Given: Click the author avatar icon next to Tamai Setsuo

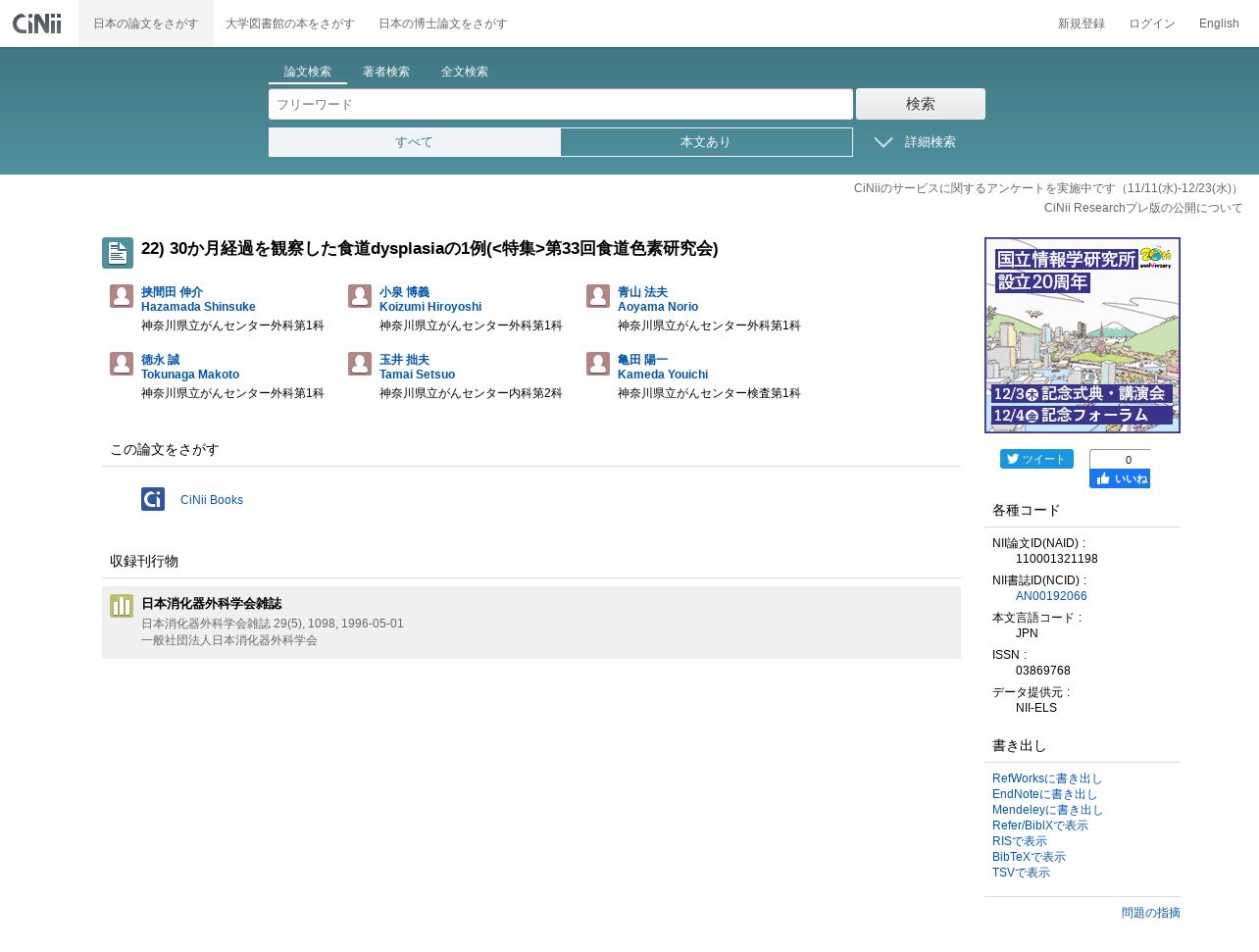Looking at the screenshot, I should point(360,364).
